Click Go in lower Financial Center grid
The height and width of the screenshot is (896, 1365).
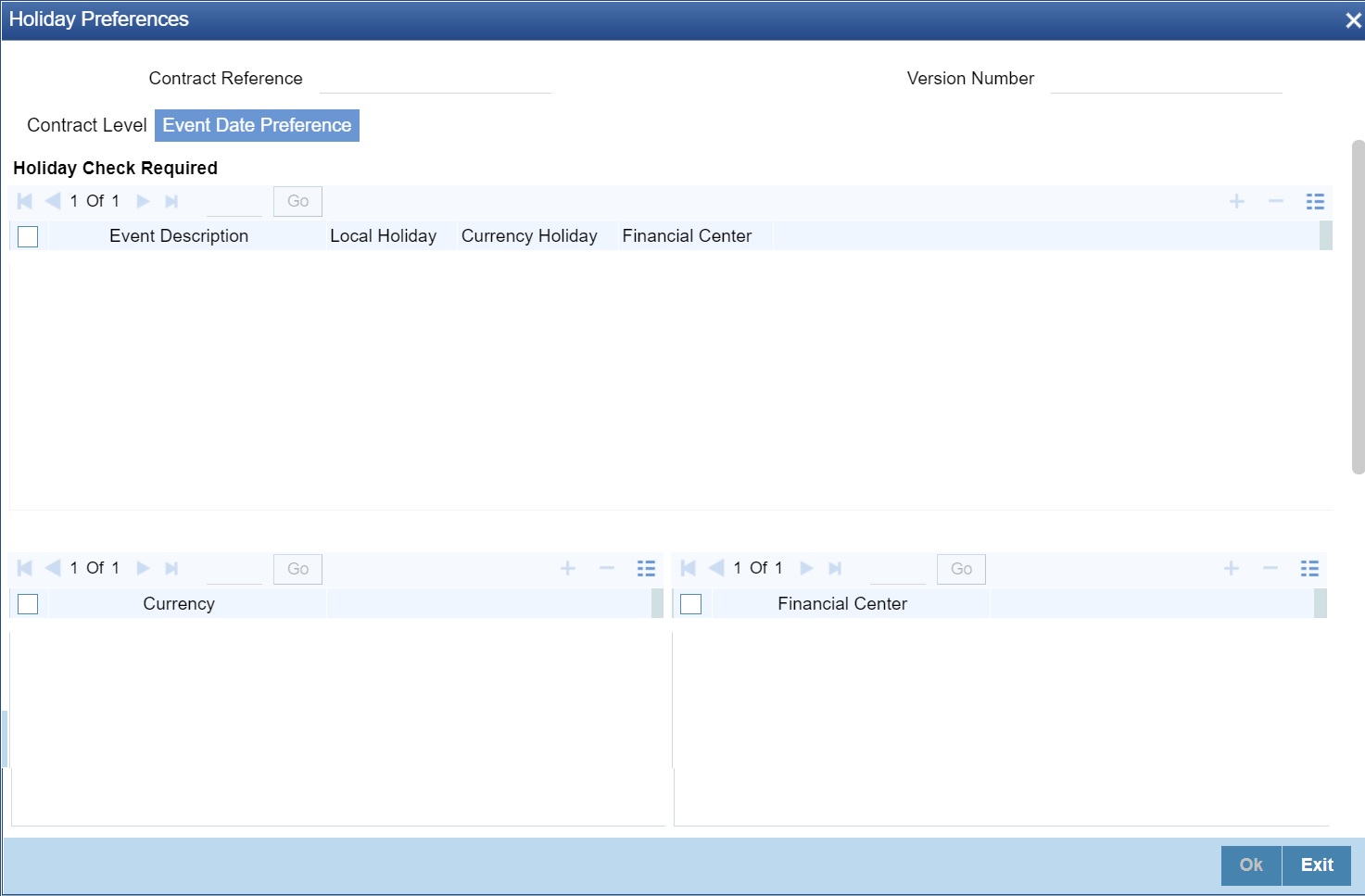[x=961, y=569]
